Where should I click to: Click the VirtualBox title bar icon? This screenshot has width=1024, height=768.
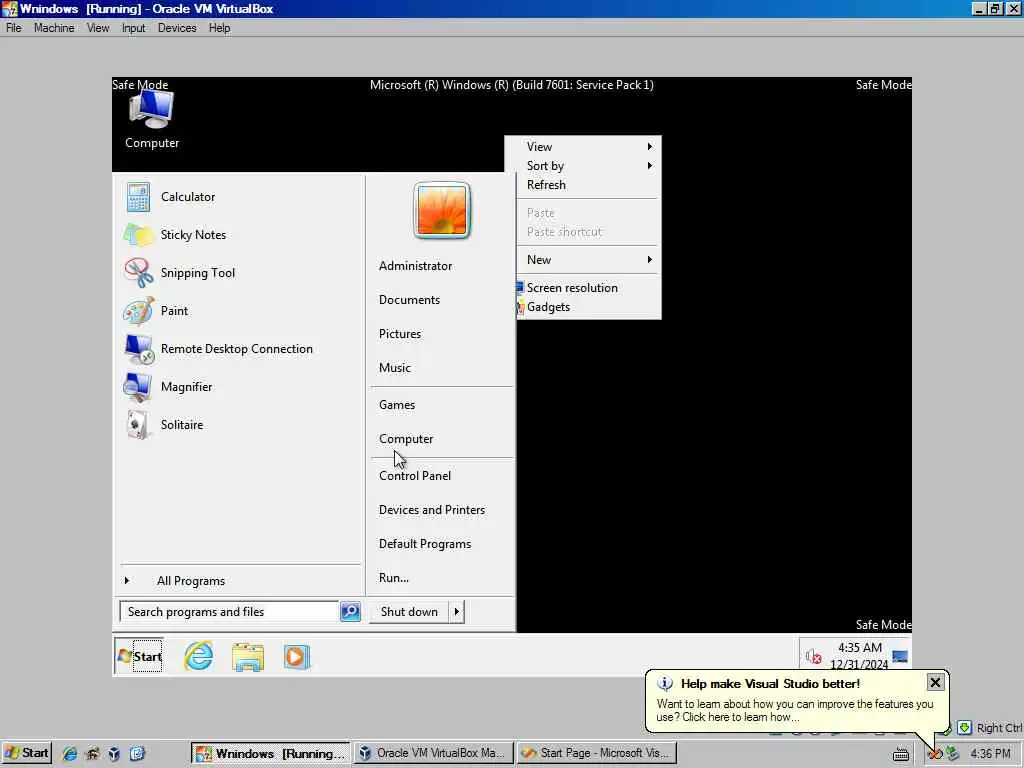point(9,8)
